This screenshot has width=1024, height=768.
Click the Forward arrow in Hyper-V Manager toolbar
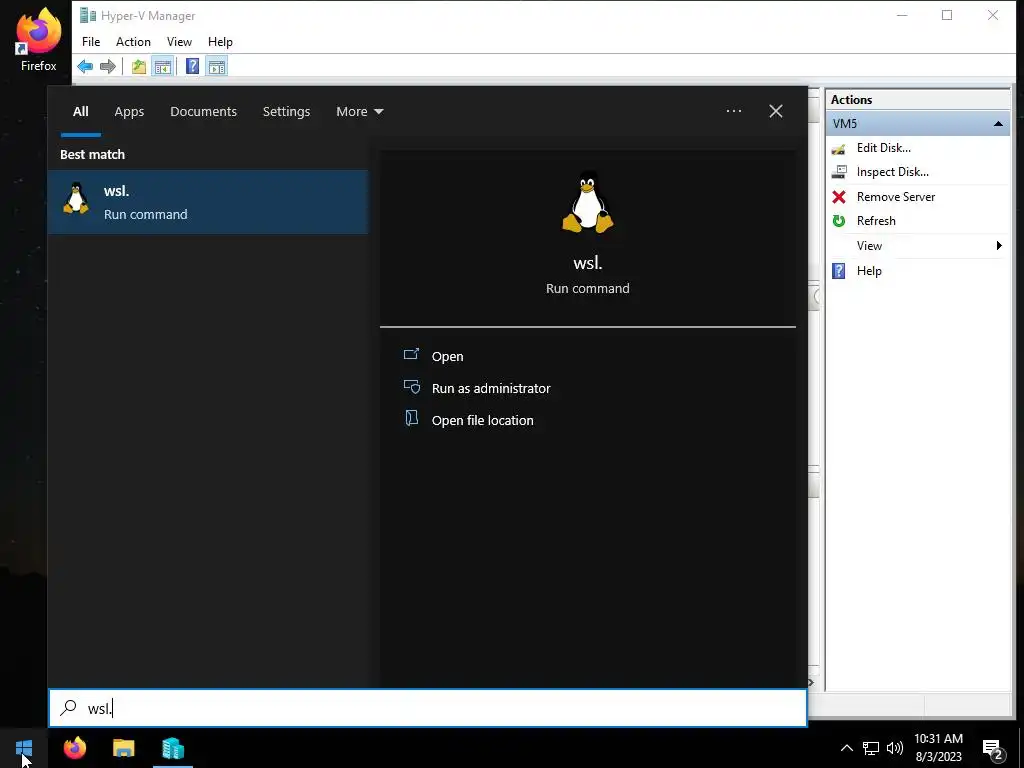point(108,66)
